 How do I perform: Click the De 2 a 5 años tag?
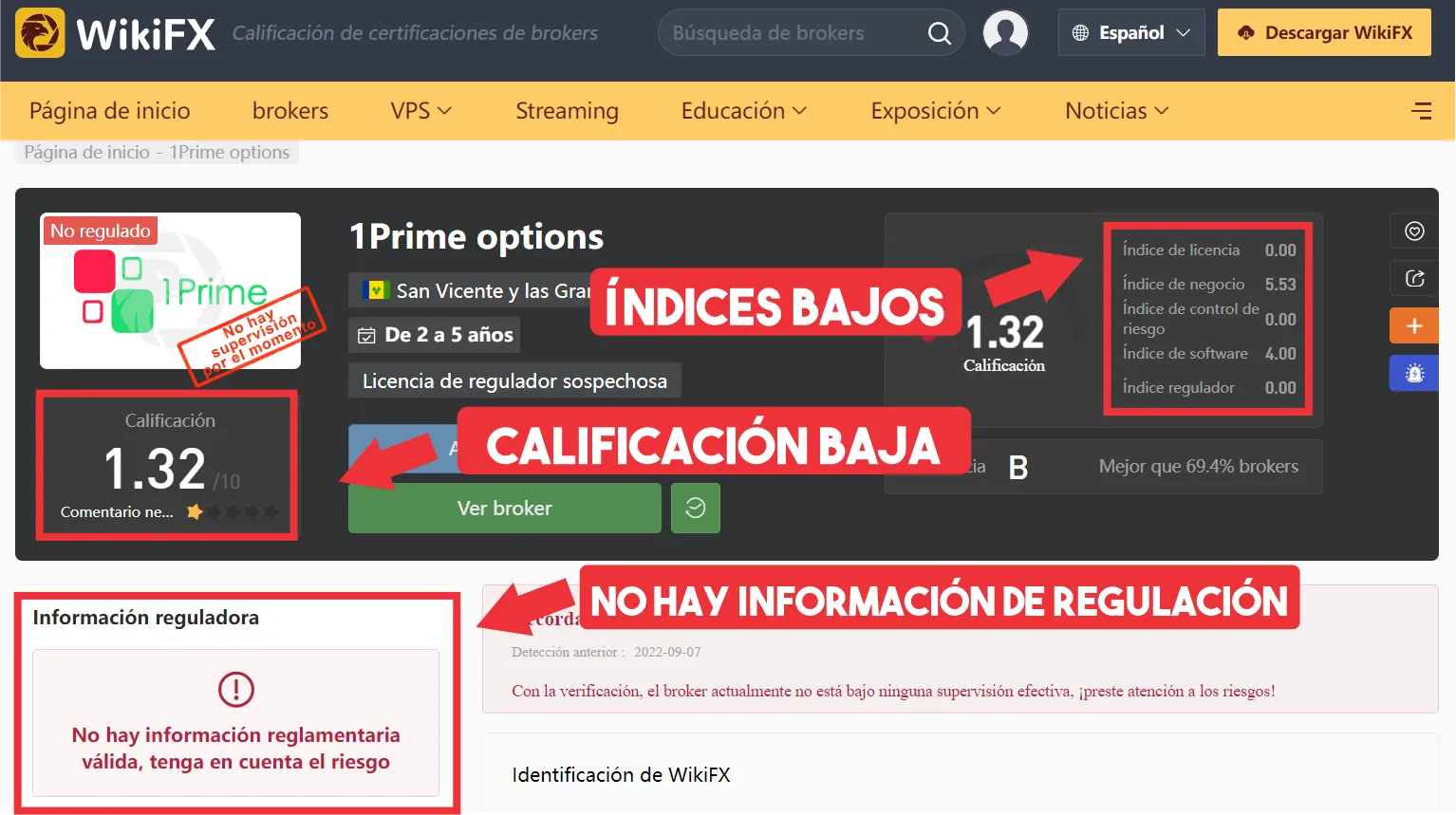[x=435, y=335]
